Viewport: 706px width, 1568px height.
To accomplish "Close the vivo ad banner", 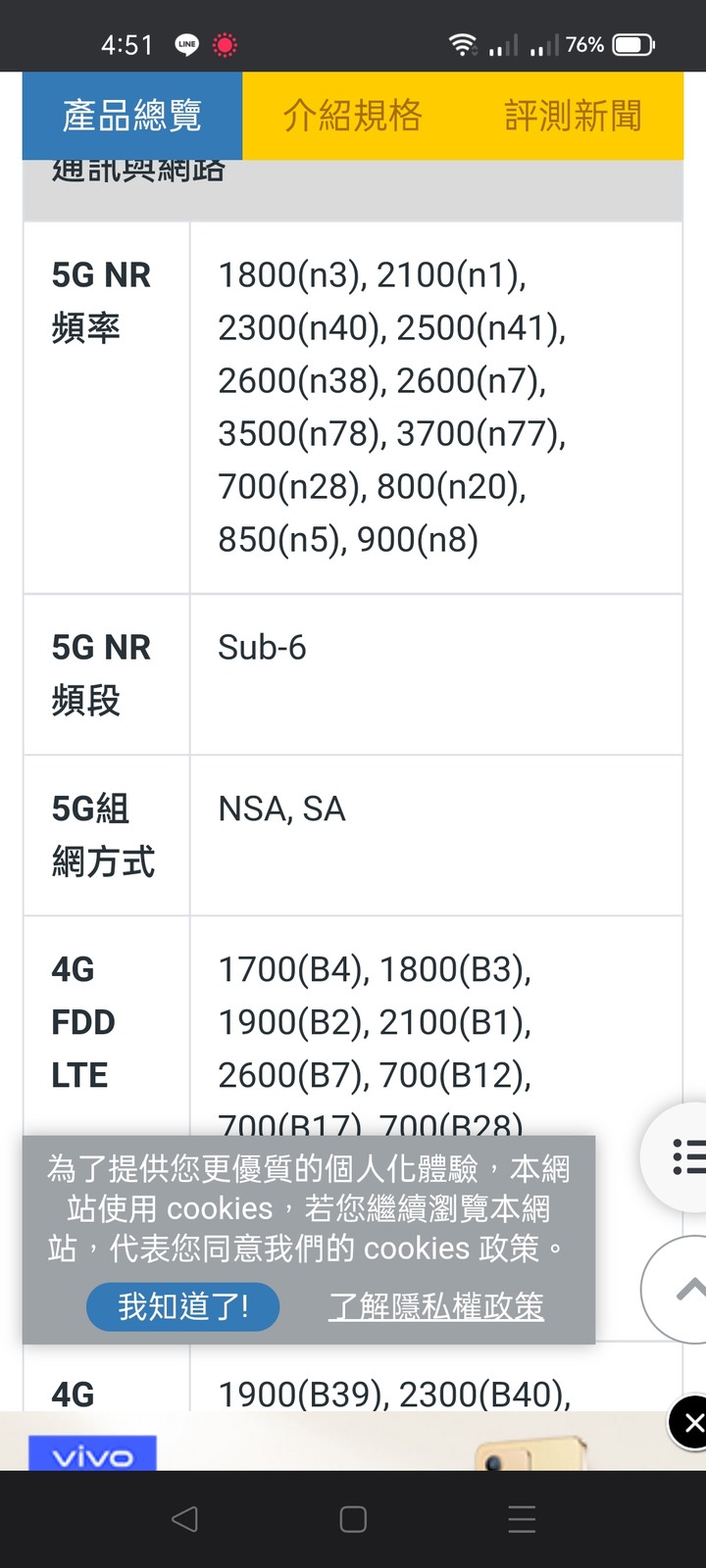I will click(690, 1423).
